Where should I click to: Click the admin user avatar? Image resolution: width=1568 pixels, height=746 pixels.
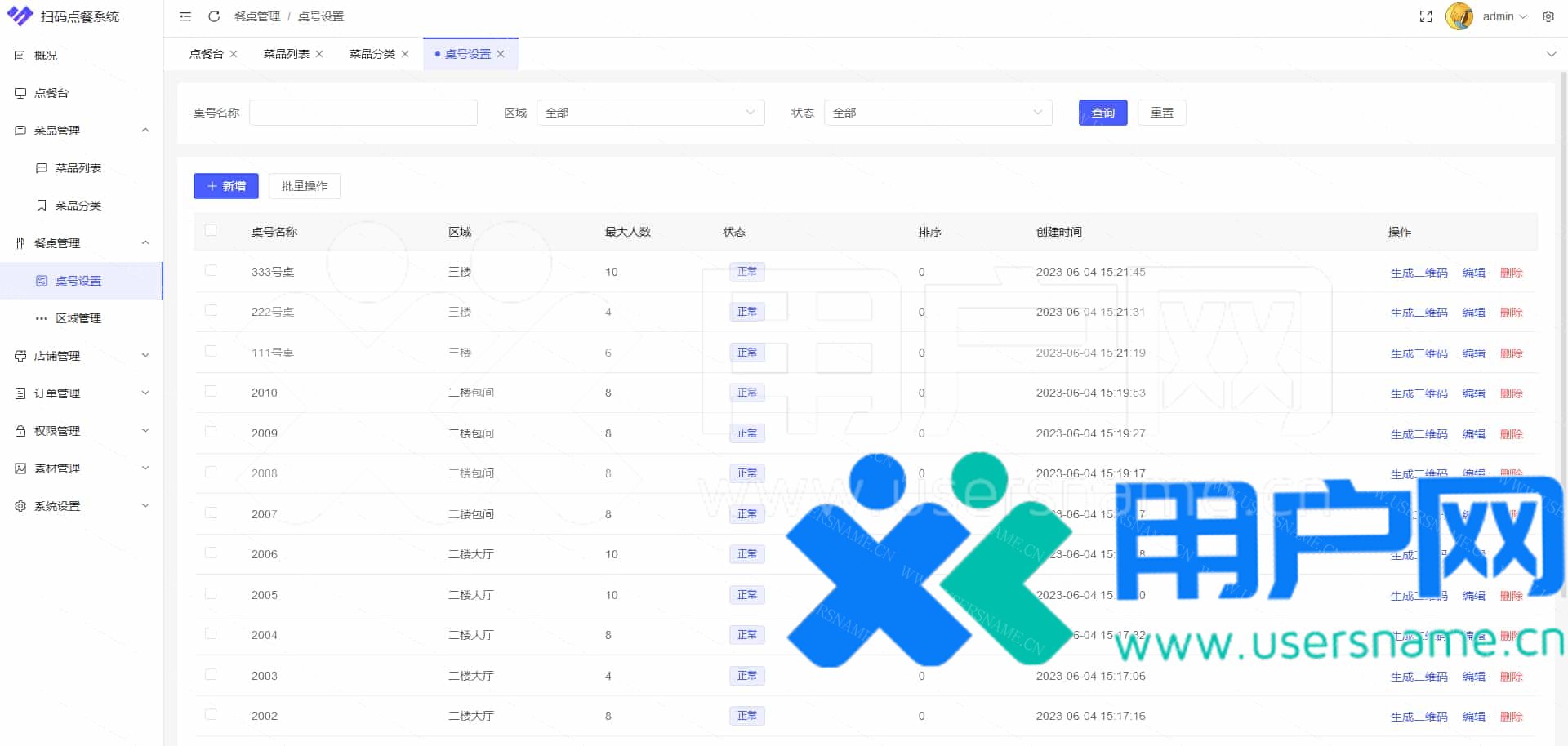coord(1459,16)
